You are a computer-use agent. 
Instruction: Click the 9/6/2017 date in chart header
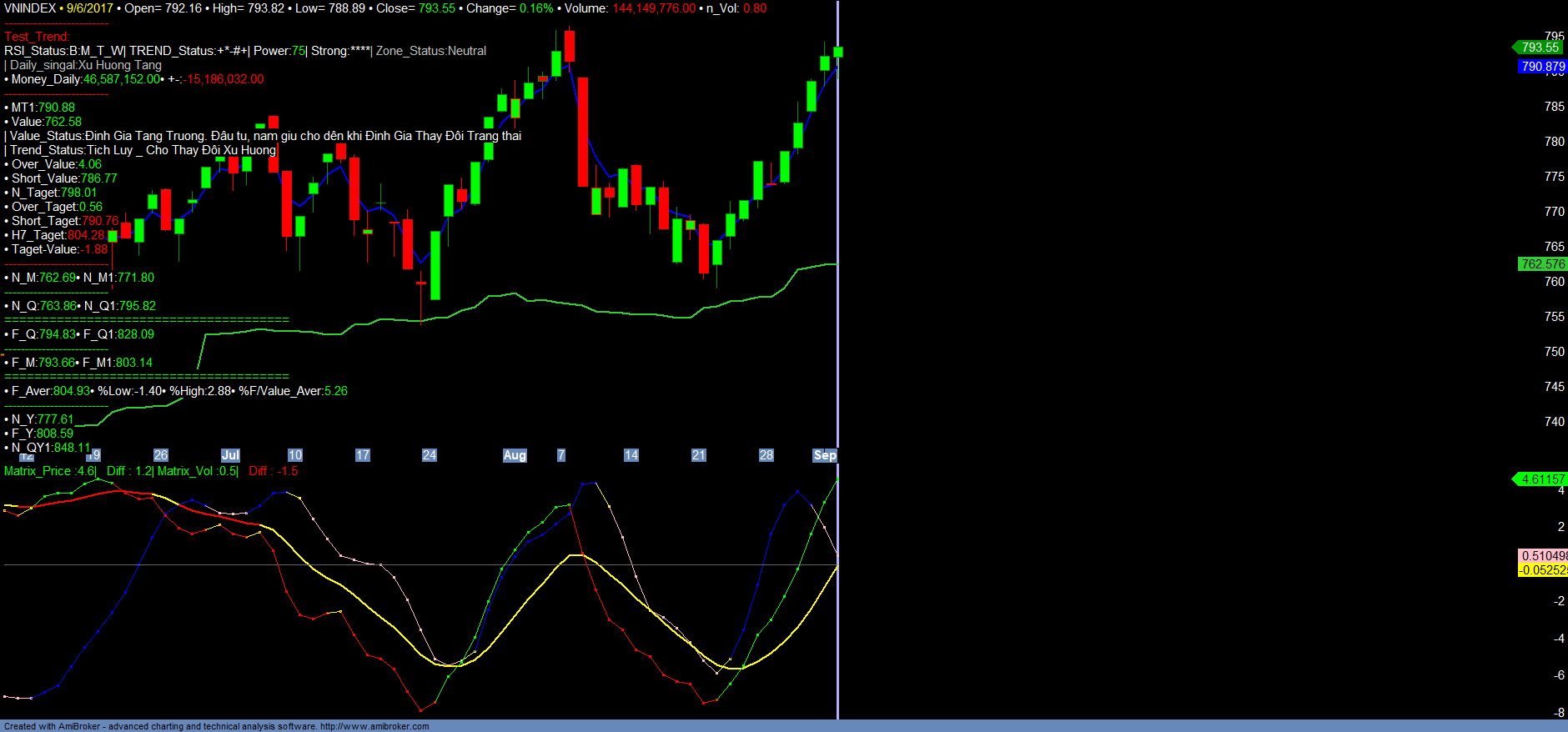pyautogui.click(x=90, y=8)
